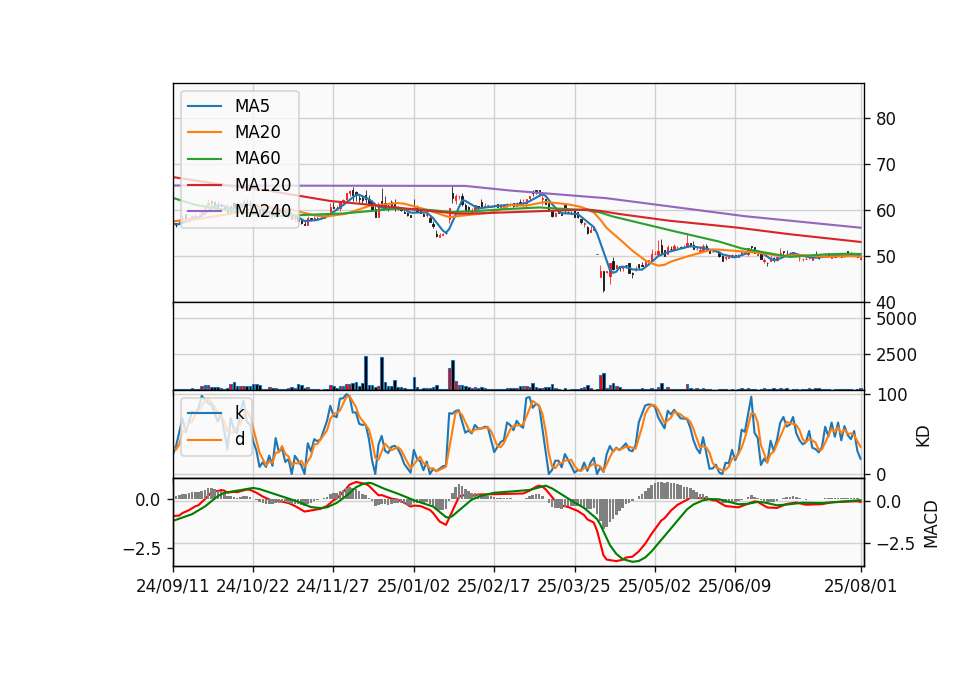Click the price axis value 60
960x690 pixels.
click(886, 211)
